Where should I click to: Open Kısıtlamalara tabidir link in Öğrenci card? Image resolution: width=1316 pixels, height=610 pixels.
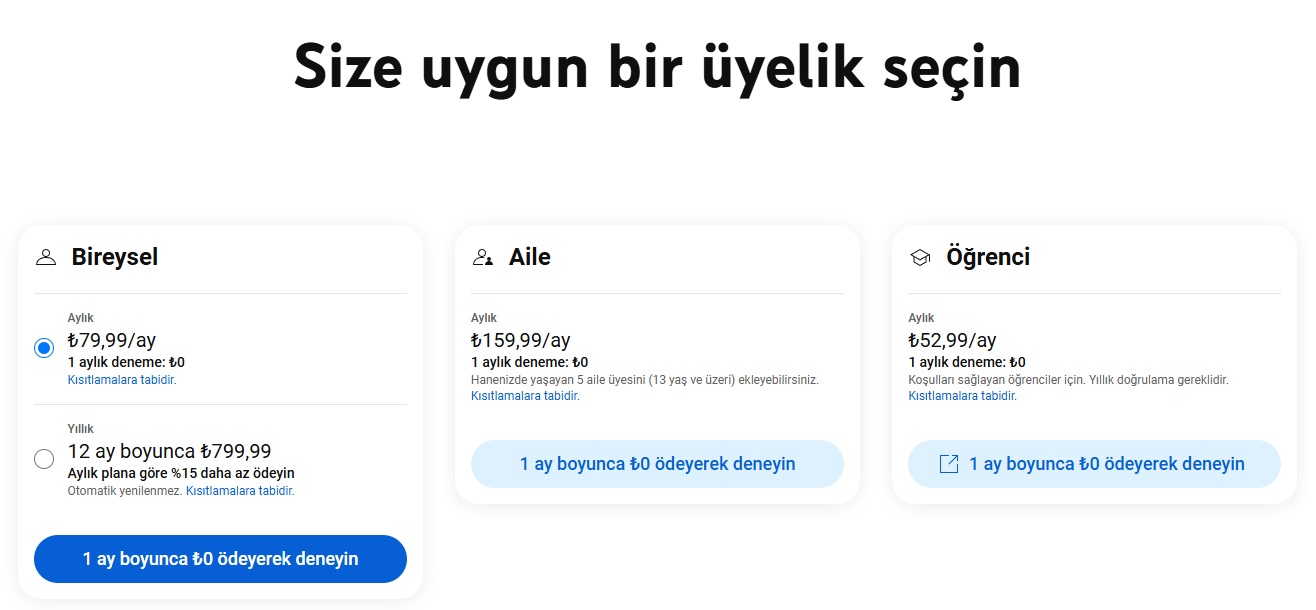tap(962, 396)
